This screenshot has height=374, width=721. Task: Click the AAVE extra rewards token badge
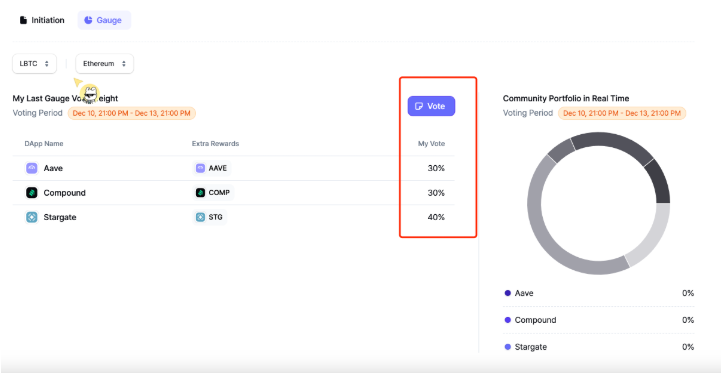coord(212,168)
